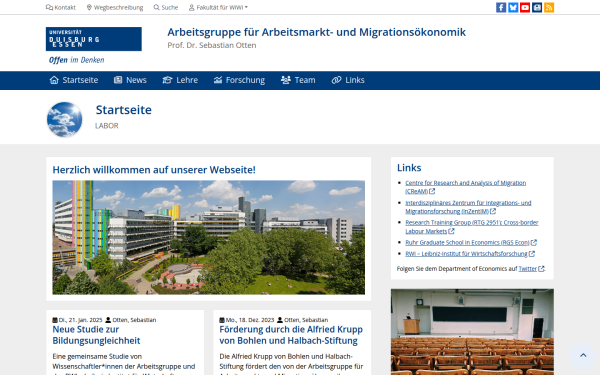Click the date Mo., 18. Dez. 2023
This screenshot has width=600, height=375.
tap(250, 320)
